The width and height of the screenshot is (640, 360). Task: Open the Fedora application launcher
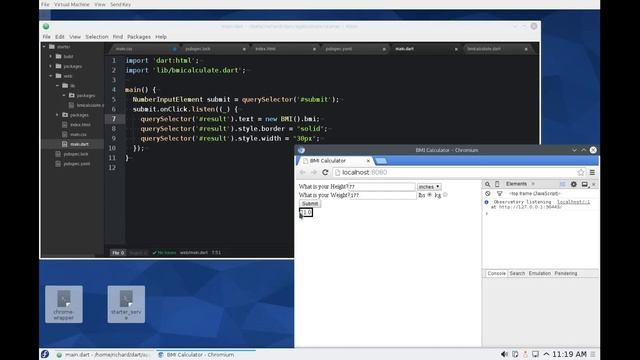pos(45,354)
